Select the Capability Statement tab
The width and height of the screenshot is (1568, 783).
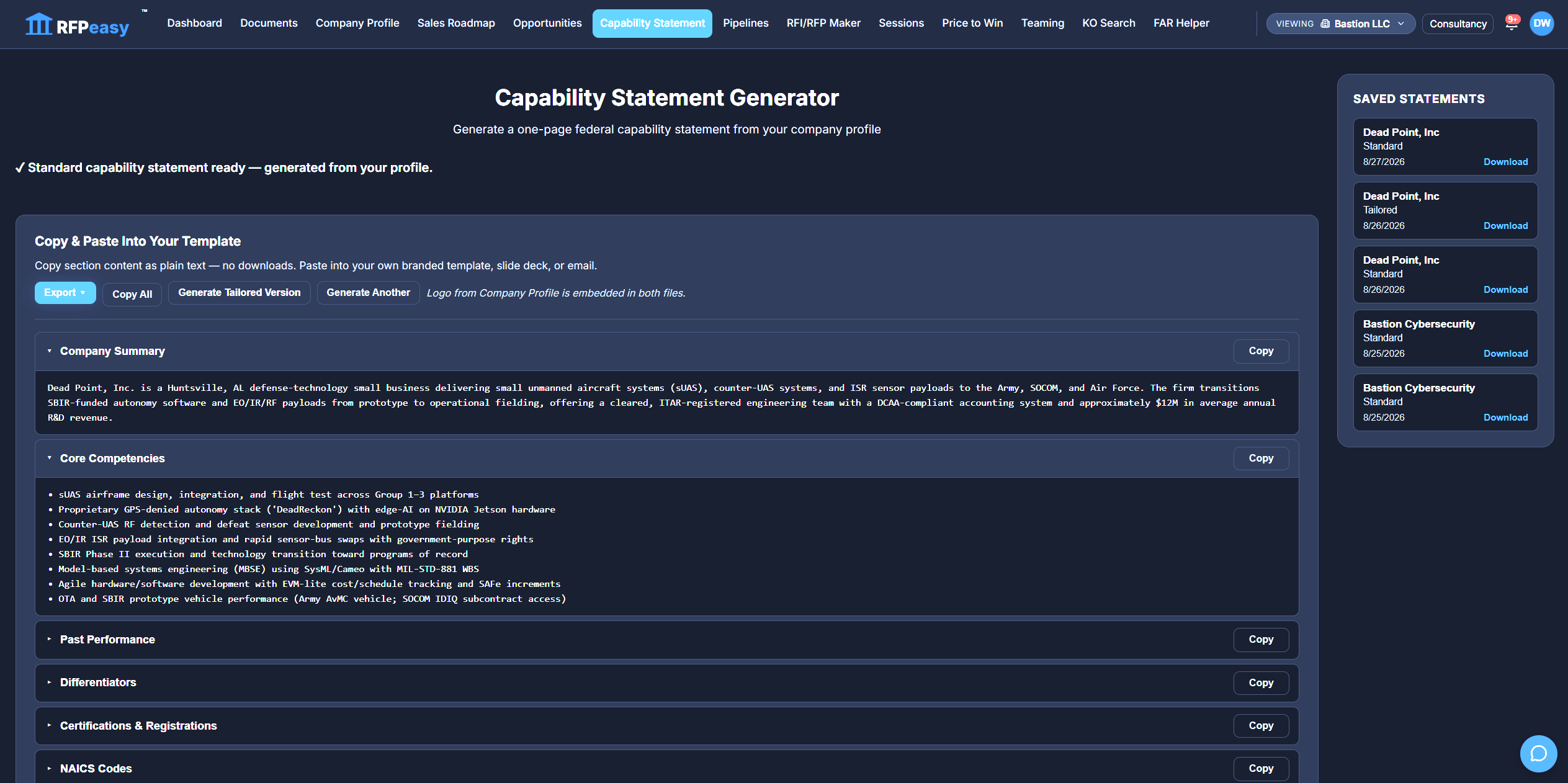point(652,24)
